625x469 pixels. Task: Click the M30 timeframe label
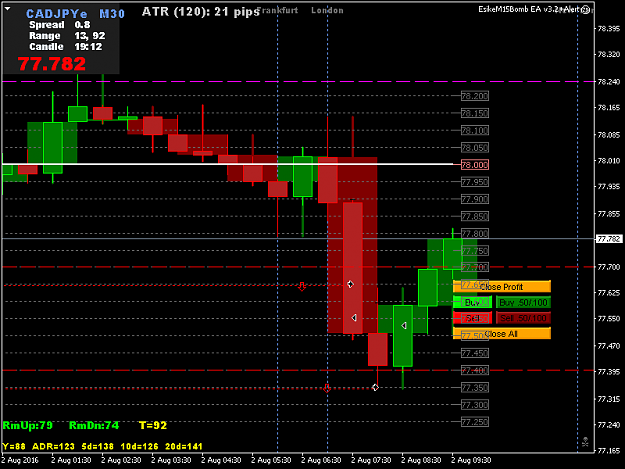pos(112,14)
